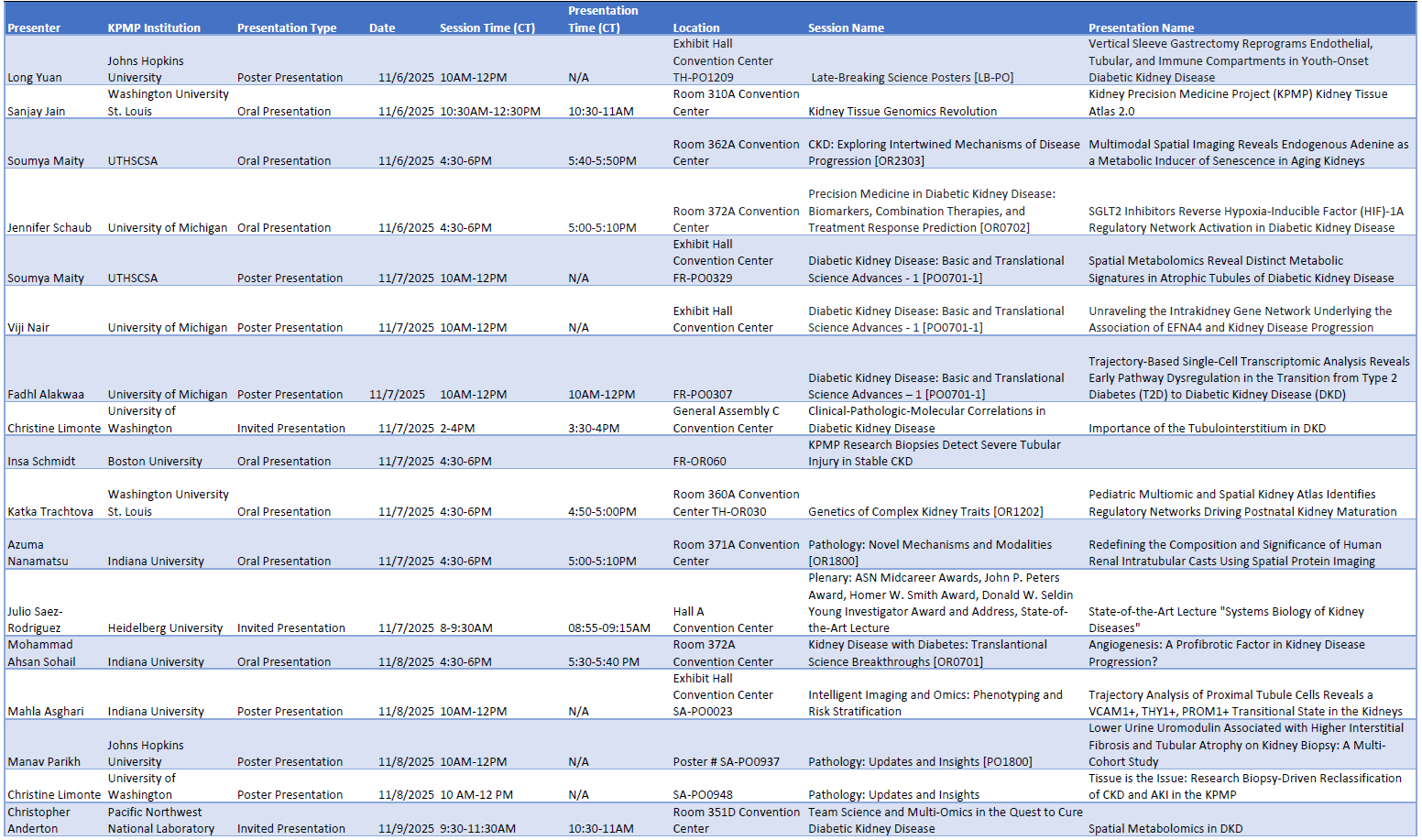Click Plenary: ASN Midcareer Awards session cell
The width and height of the screenshot is (1422, 840).
click(940, 603)
